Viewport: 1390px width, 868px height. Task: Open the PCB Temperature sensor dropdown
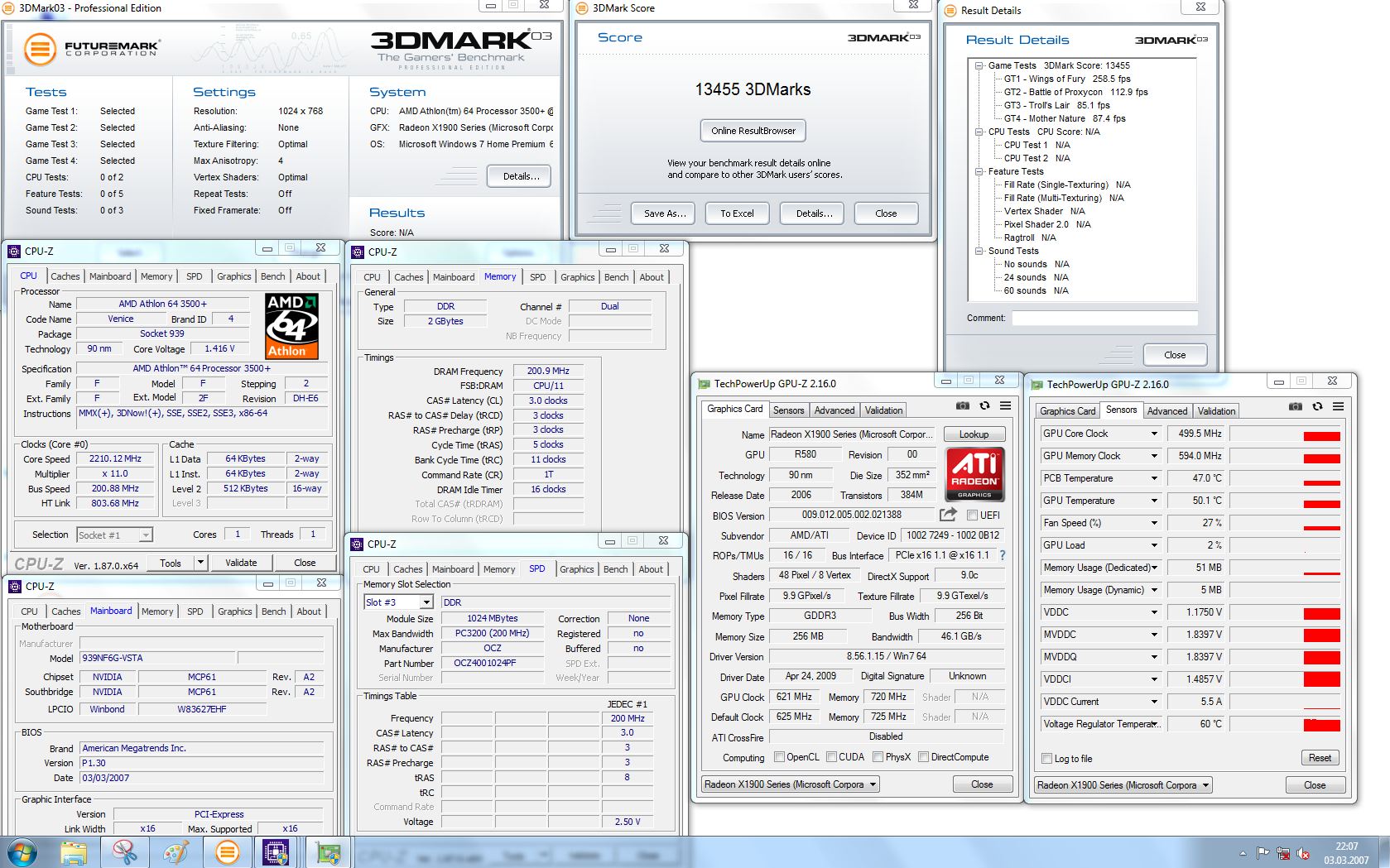coord(1154,478)
